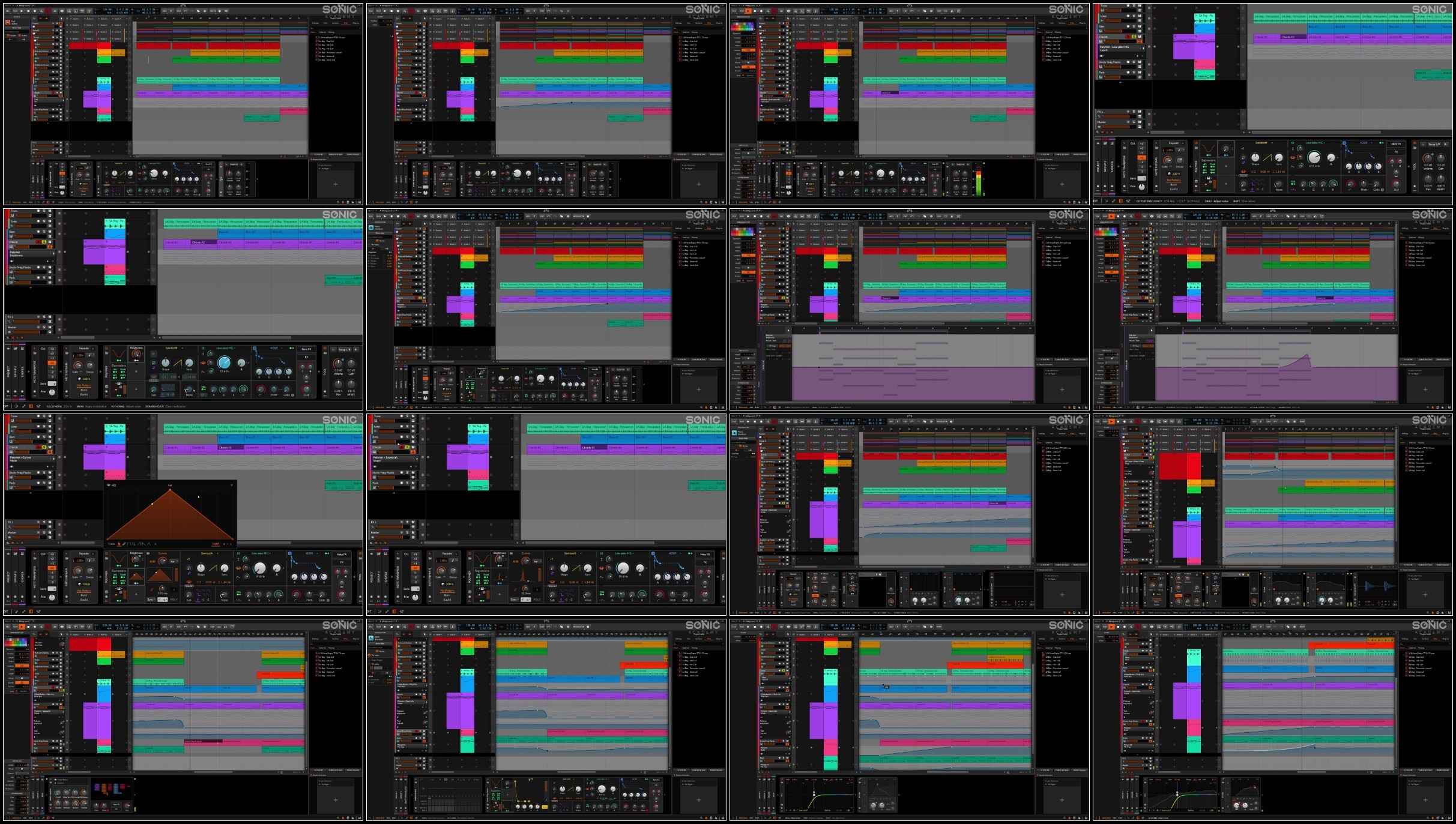Turn off yellow solo on Chords, 'OSCS/NOISE' frame
Viewport: 1456px width, 824px height.
[44, 242]
